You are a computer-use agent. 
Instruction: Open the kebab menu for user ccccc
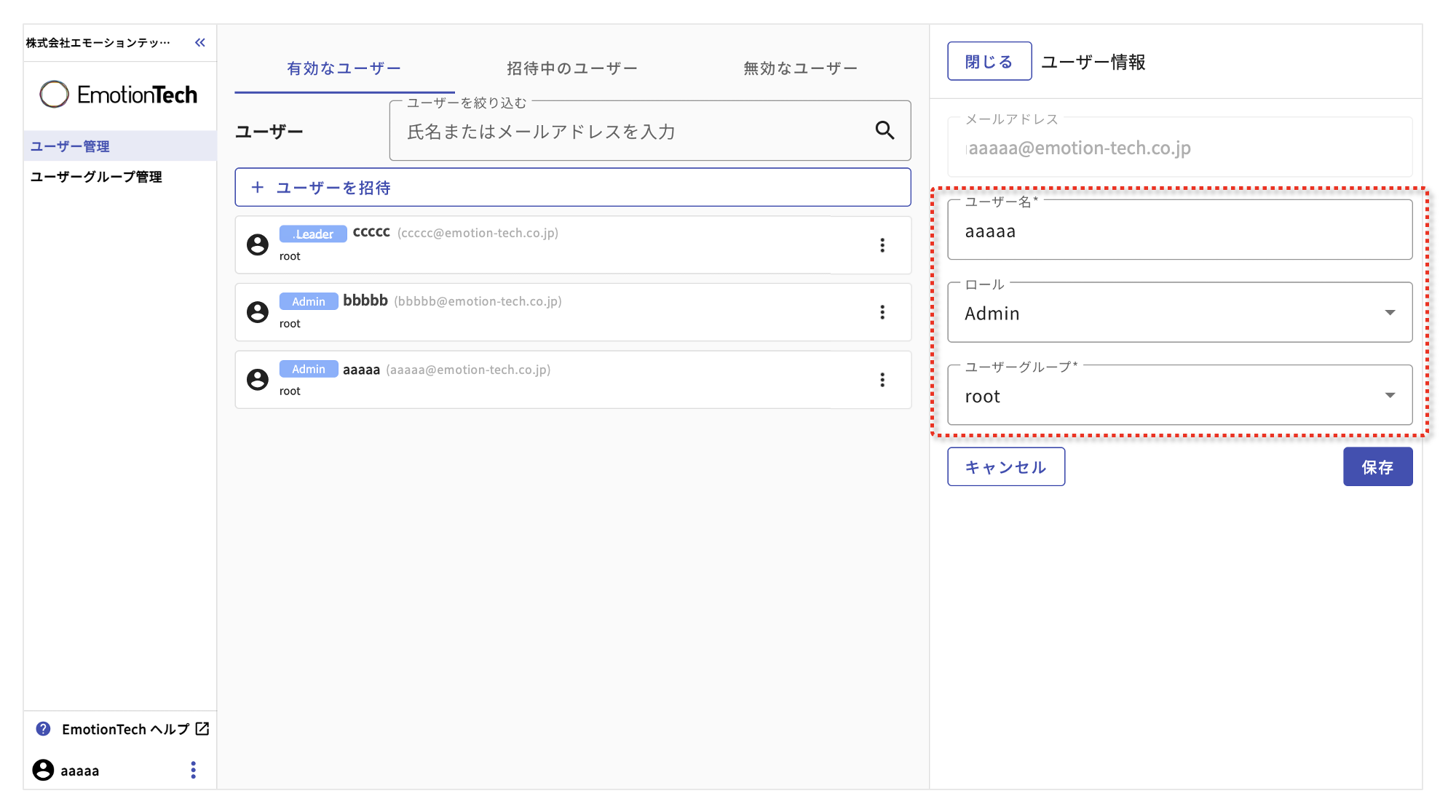coord(882,245)
